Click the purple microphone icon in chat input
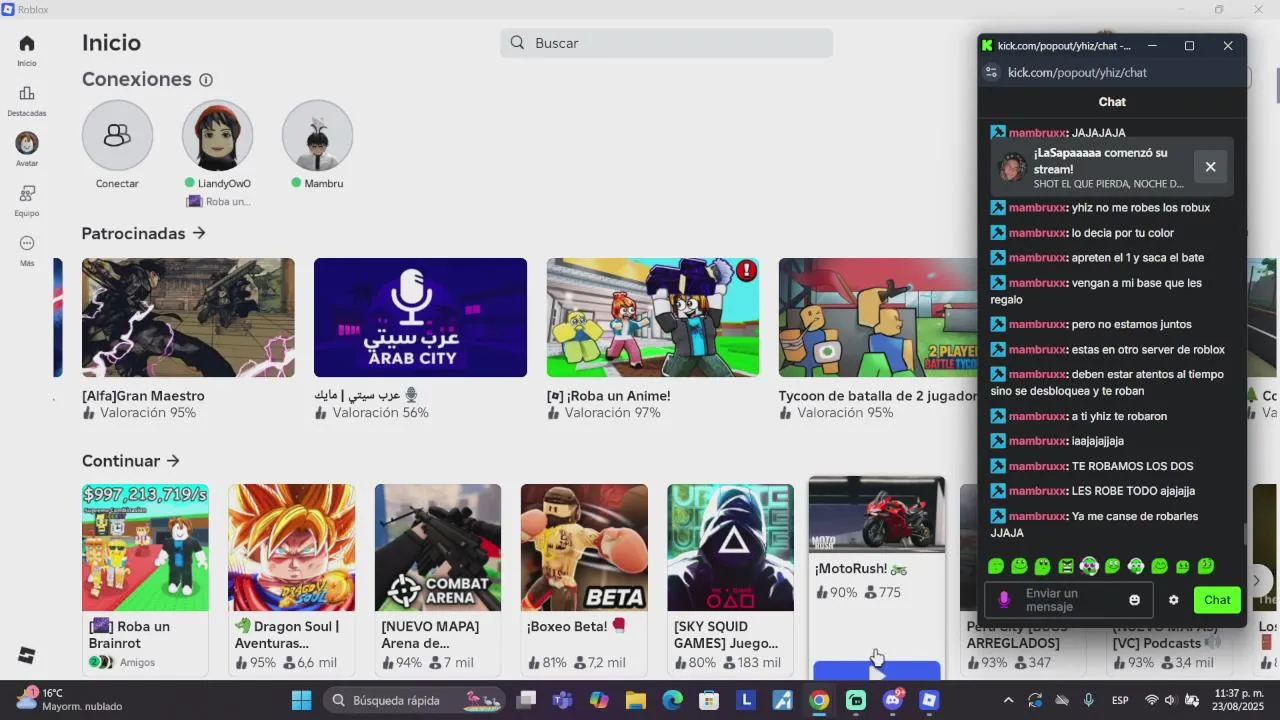Image resolution: width=1280 pixels, height=720 pixels. click(1005, 600)
